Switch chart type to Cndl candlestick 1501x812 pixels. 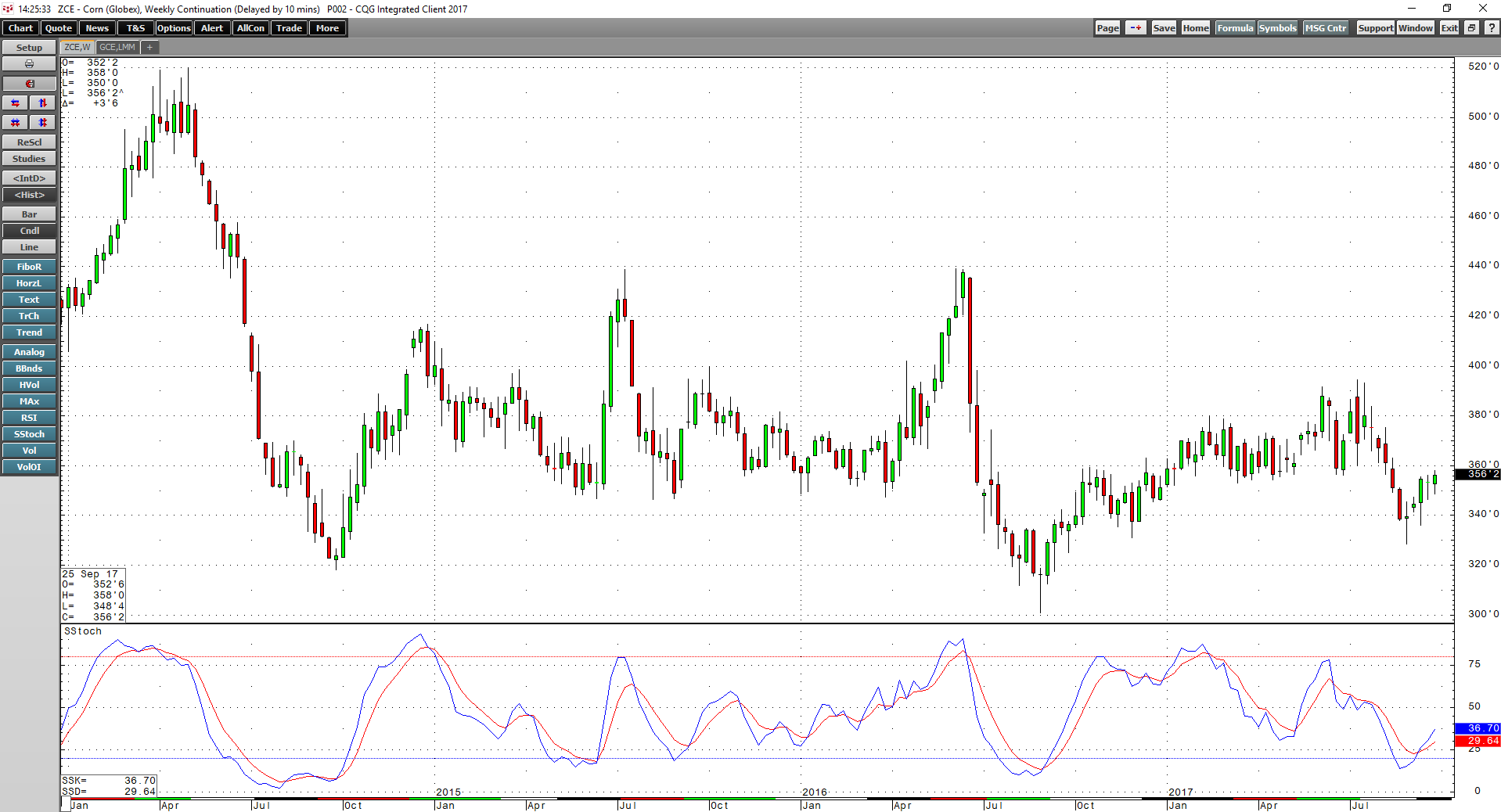point(29,231)
